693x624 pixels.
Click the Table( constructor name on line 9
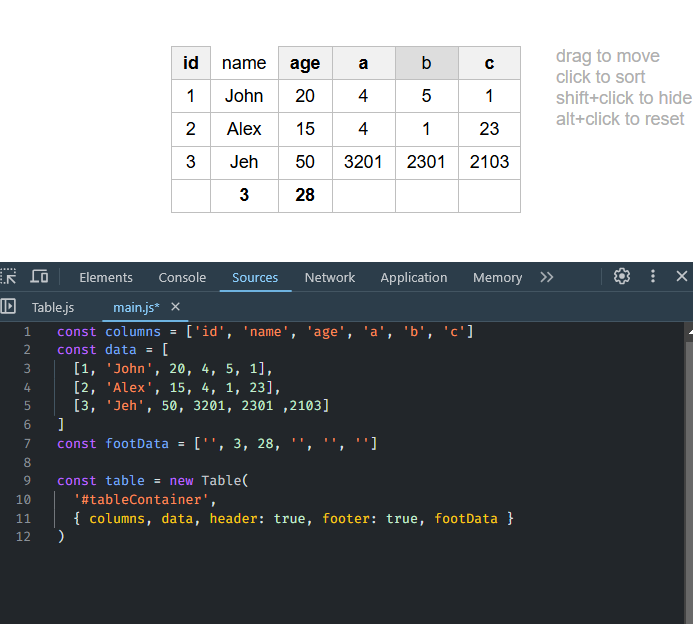tap(225, 480)
